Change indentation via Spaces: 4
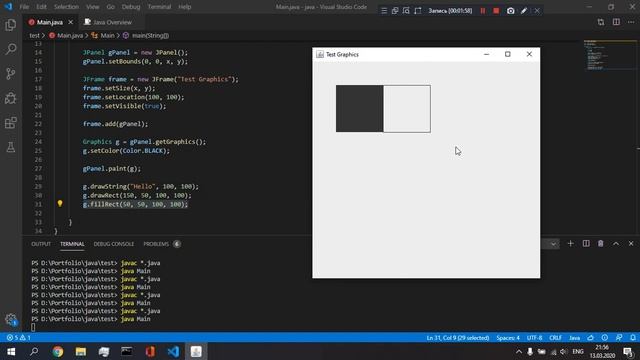 [x=508, y=338]
